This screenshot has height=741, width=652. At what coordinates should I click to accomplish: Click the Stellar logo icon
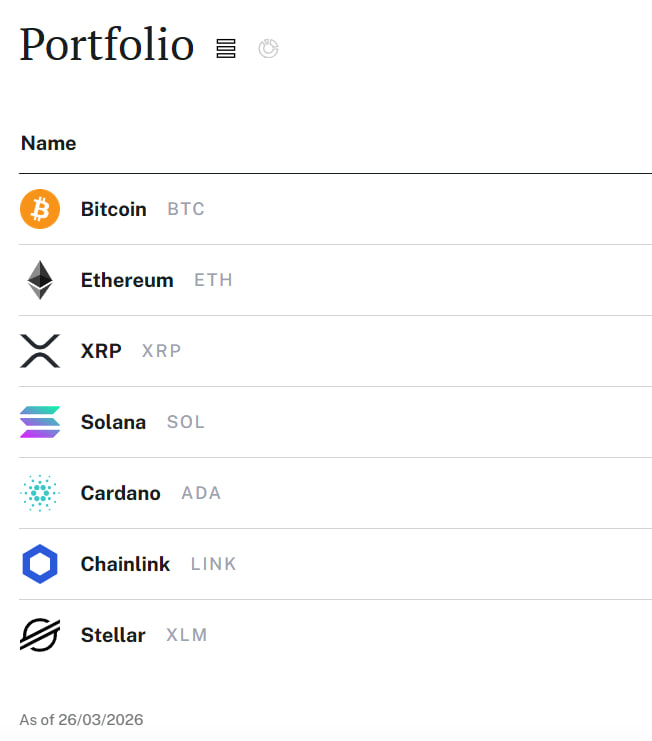40,635
